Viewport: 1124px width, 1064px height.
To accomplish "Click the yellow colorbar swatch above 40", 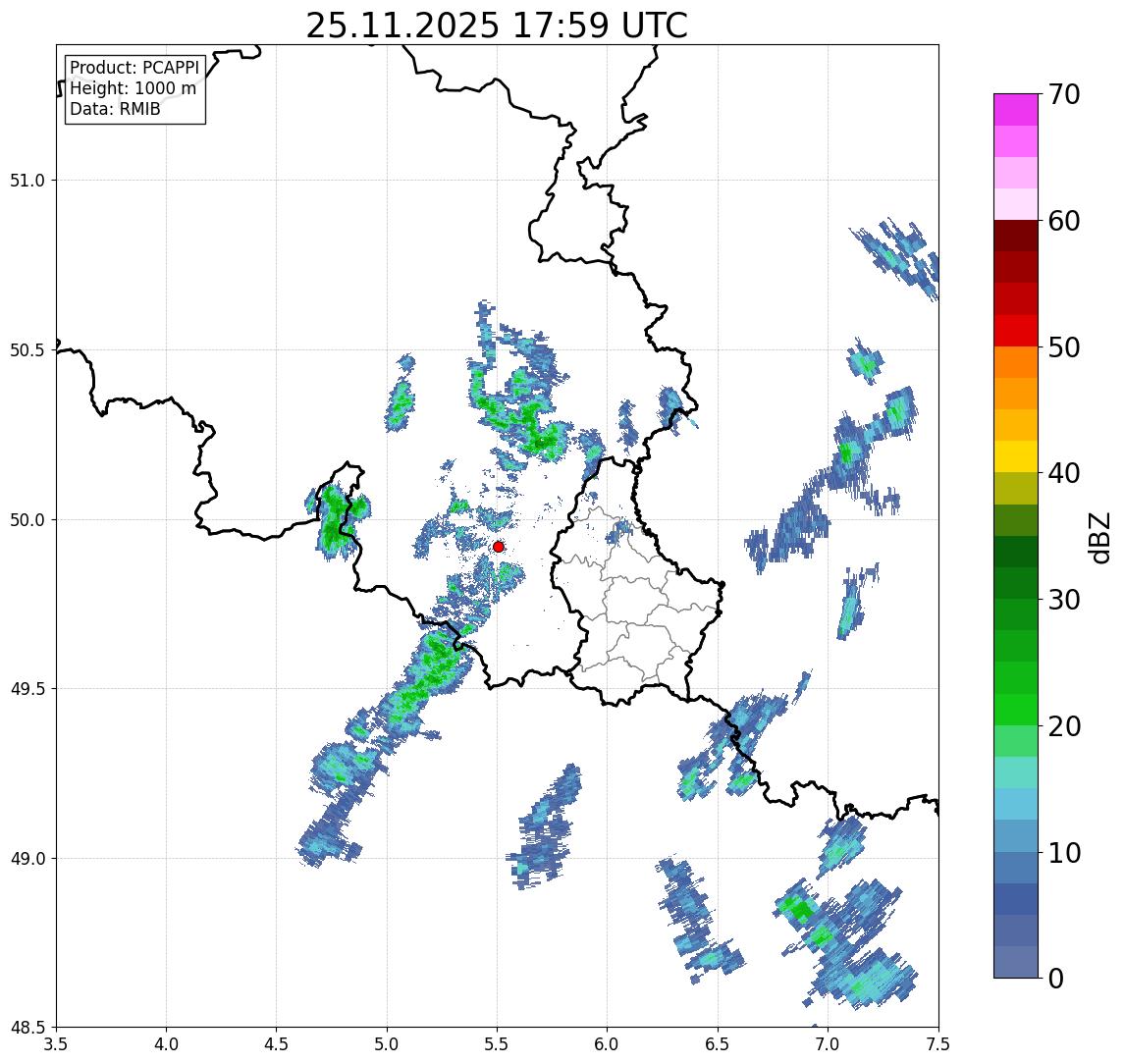I will pos(1016,456).
